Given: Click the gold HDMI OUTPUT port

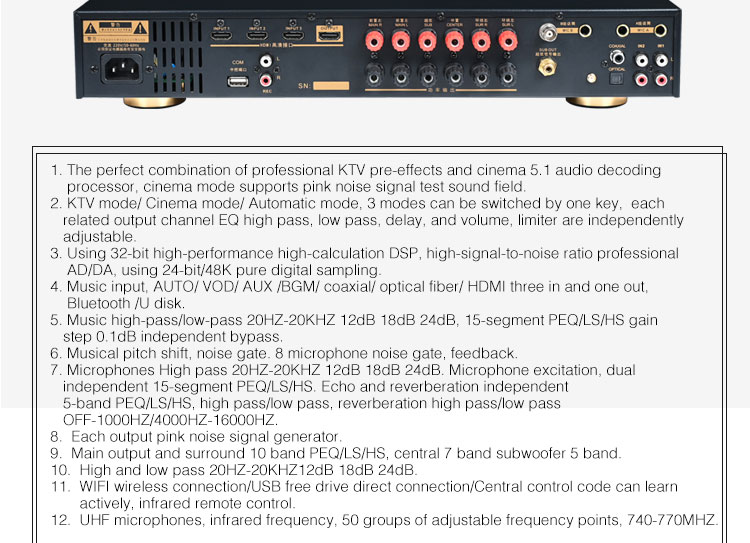Looking at the screenshot, I should point(330,34).
